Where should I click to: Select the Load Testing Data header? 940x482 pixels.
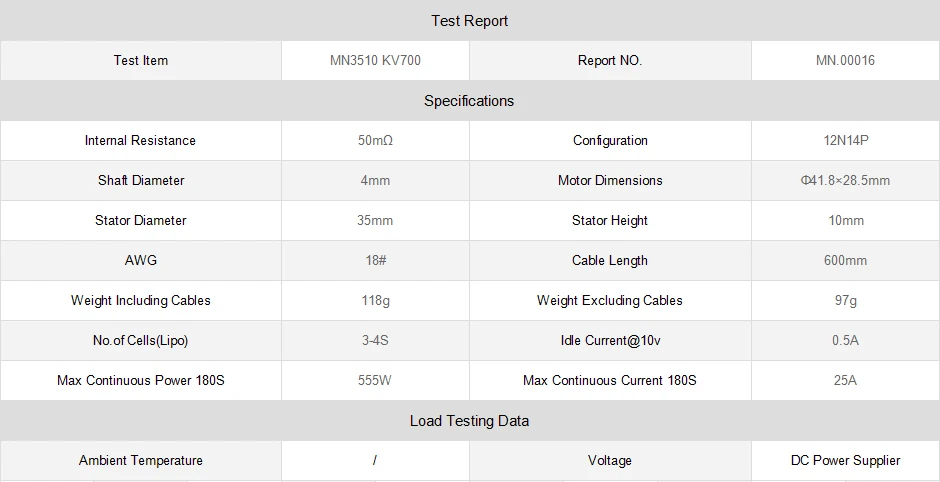coord(469,421)
